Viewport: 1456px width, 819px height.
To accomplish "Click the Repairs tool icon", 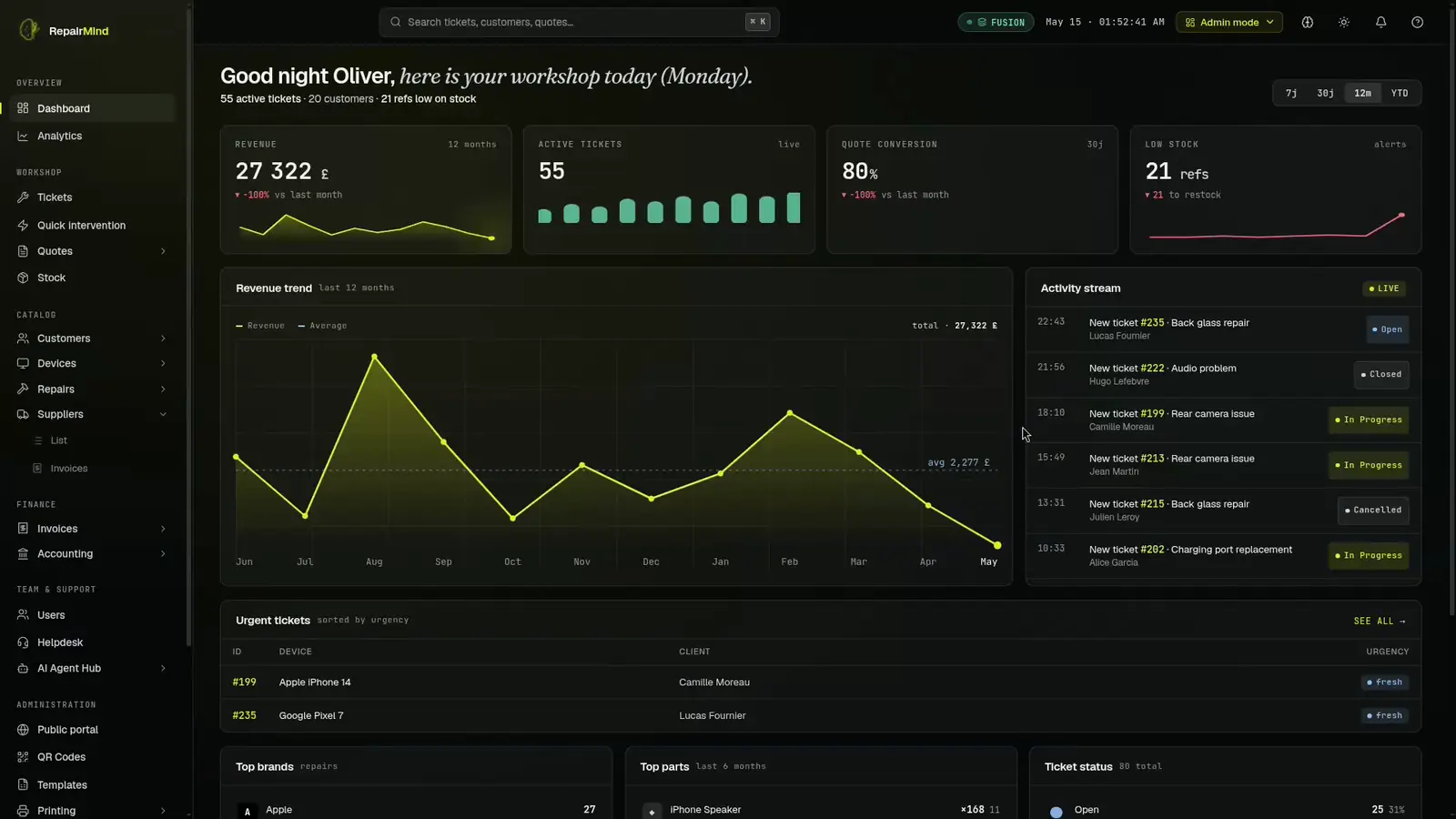I will [x=23, y=389].
